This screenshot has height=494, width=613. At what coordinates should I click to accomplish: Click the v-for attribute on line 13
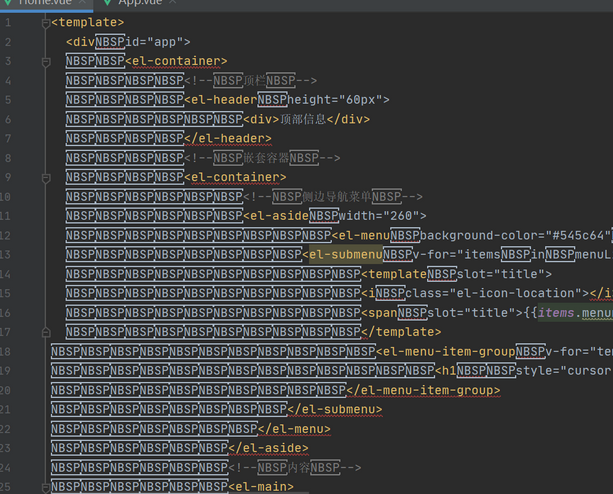point(513,254)
